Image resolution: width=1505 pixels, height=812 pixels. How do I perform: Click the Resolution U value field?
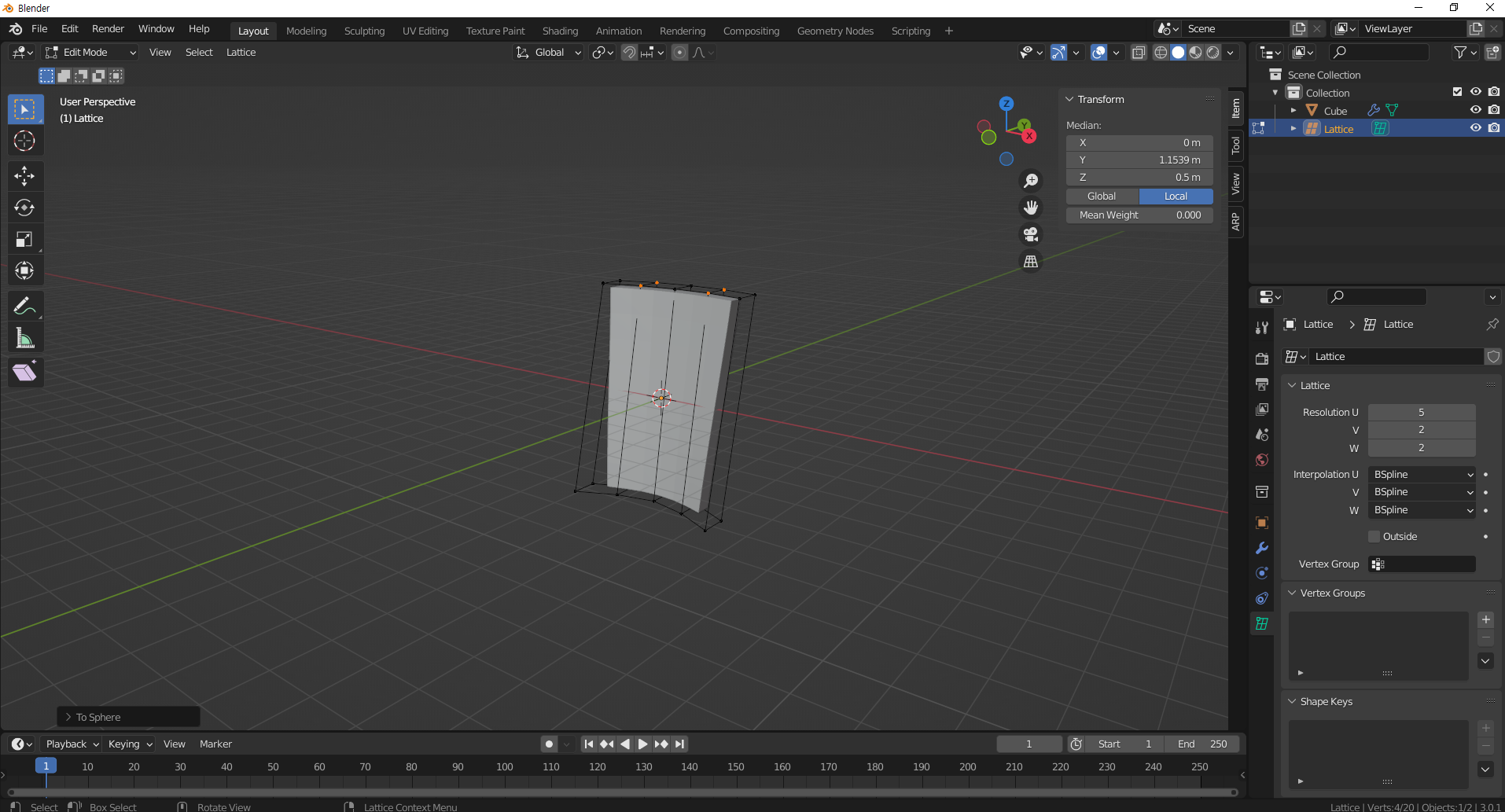(1422, 412)
